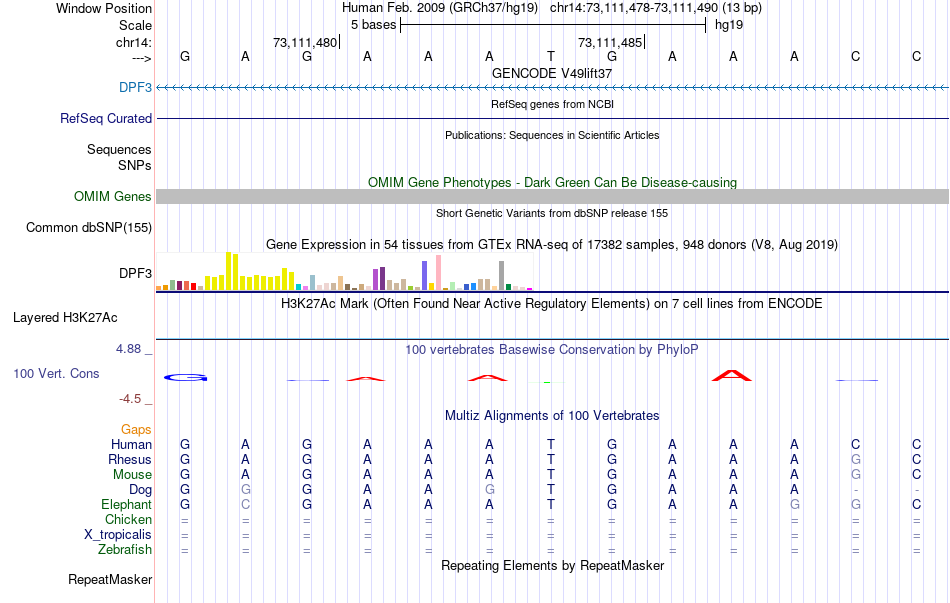Click the OMIM Gene Phenotypes title text
The width and height of the screenshot is (950, 603).
coord(552,182)
